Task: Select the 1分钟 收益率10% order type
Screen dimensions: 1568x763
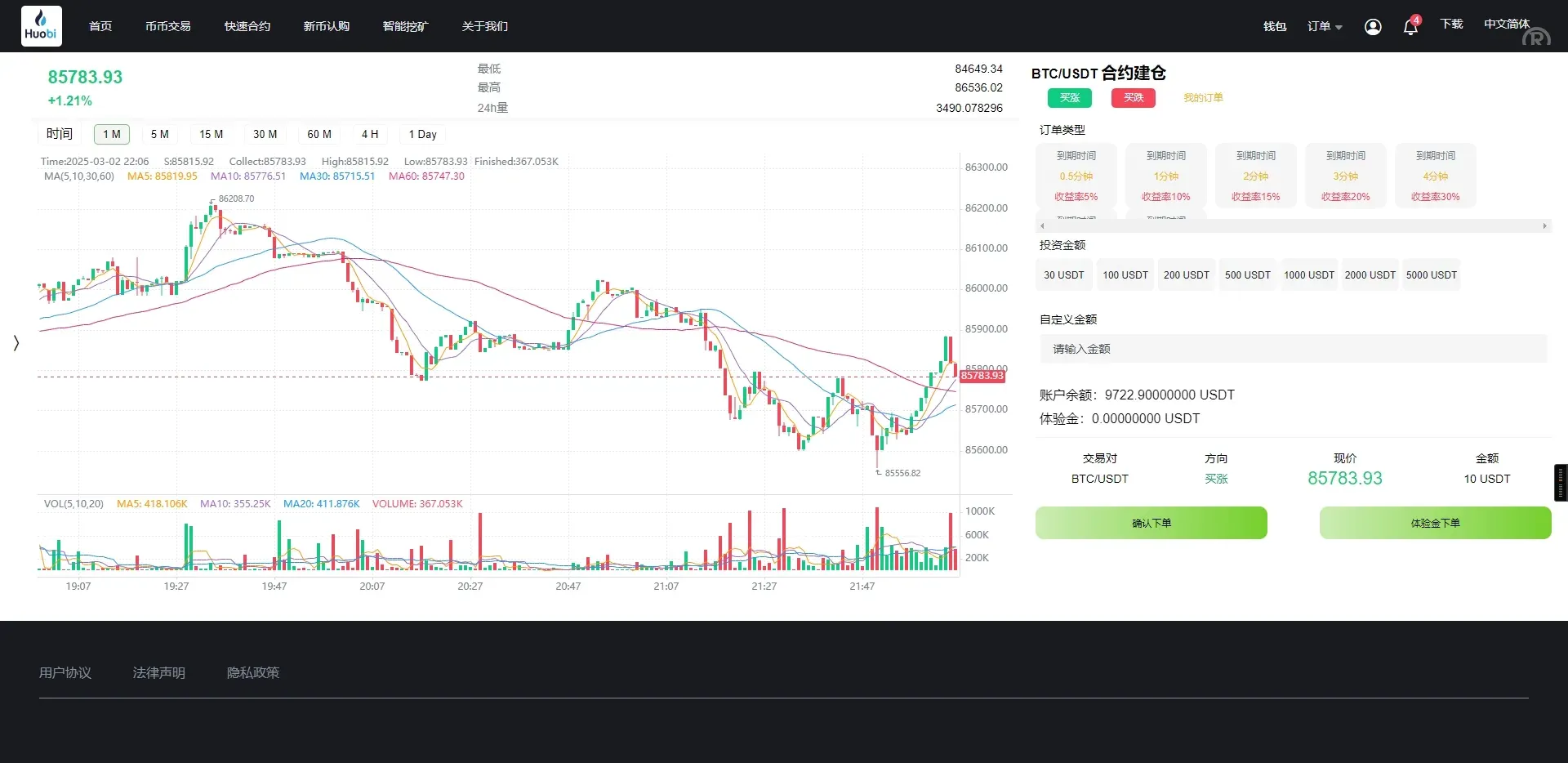Action: click(1166, 176)
